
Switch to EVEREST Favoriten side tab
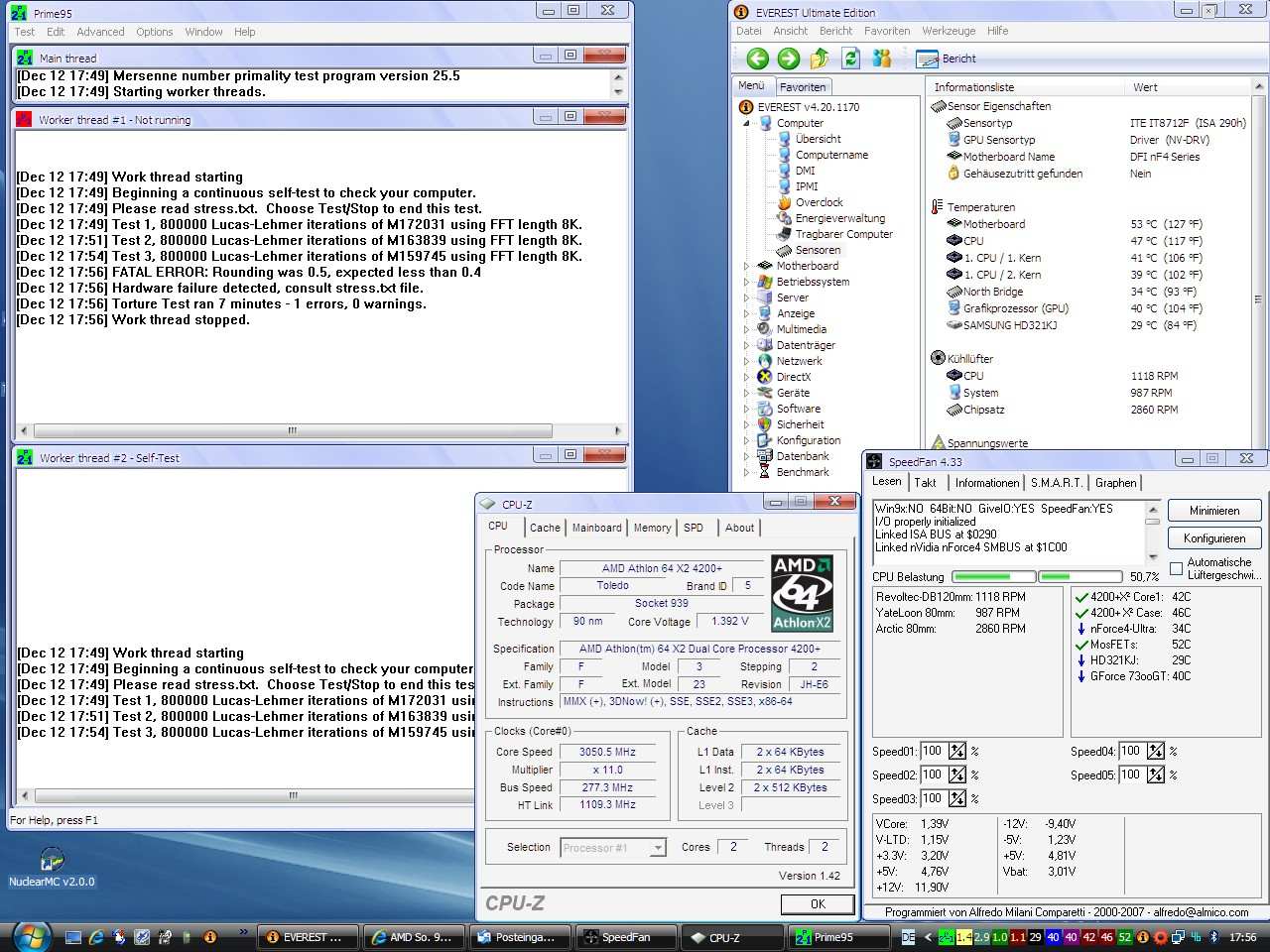[802, 87]
